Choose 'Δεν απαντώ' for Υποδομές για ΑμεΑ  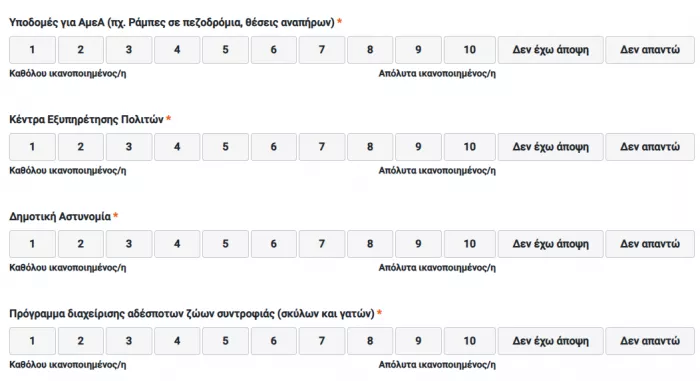coord(650,50)
